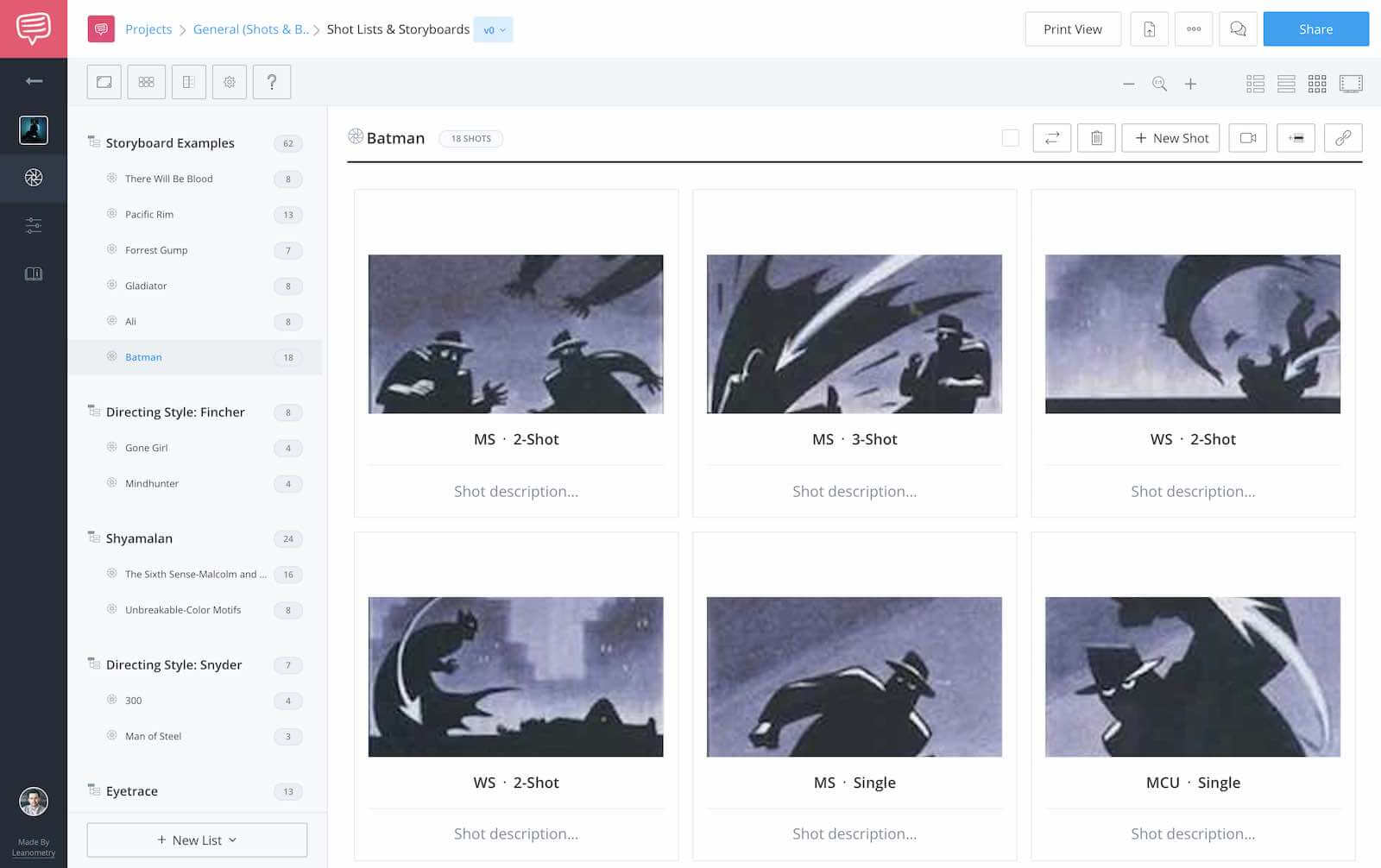Click the 18 SHOTS badge
The height and width of the screenshot is (868, 1381).
click(x=471, y=139)
